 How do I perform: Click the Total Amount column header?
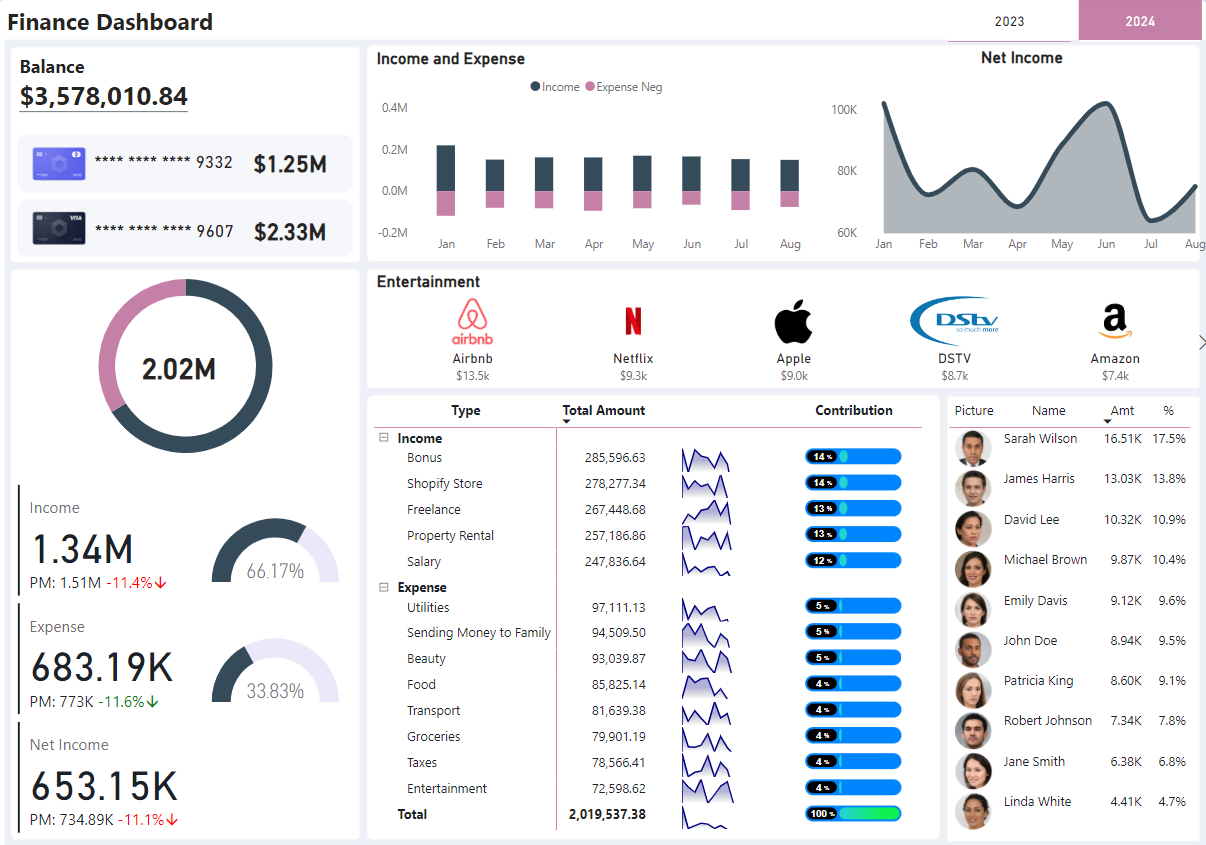603,411
